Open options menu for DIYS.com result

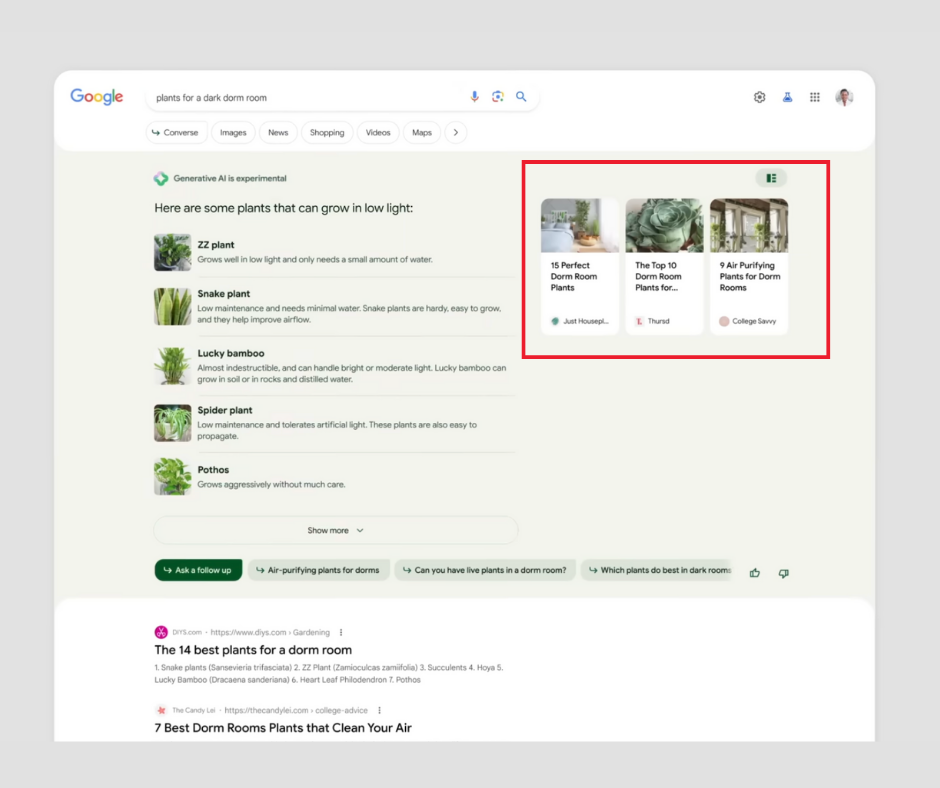click(x=341, y=632)
